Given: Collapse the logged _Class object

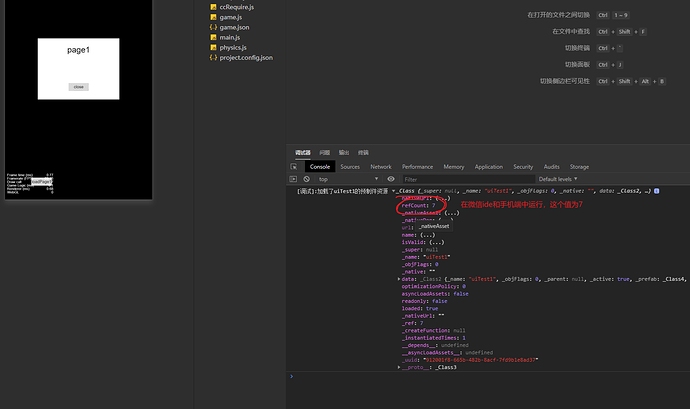Looking at the screenshot, I should click(x=393, y=191).
